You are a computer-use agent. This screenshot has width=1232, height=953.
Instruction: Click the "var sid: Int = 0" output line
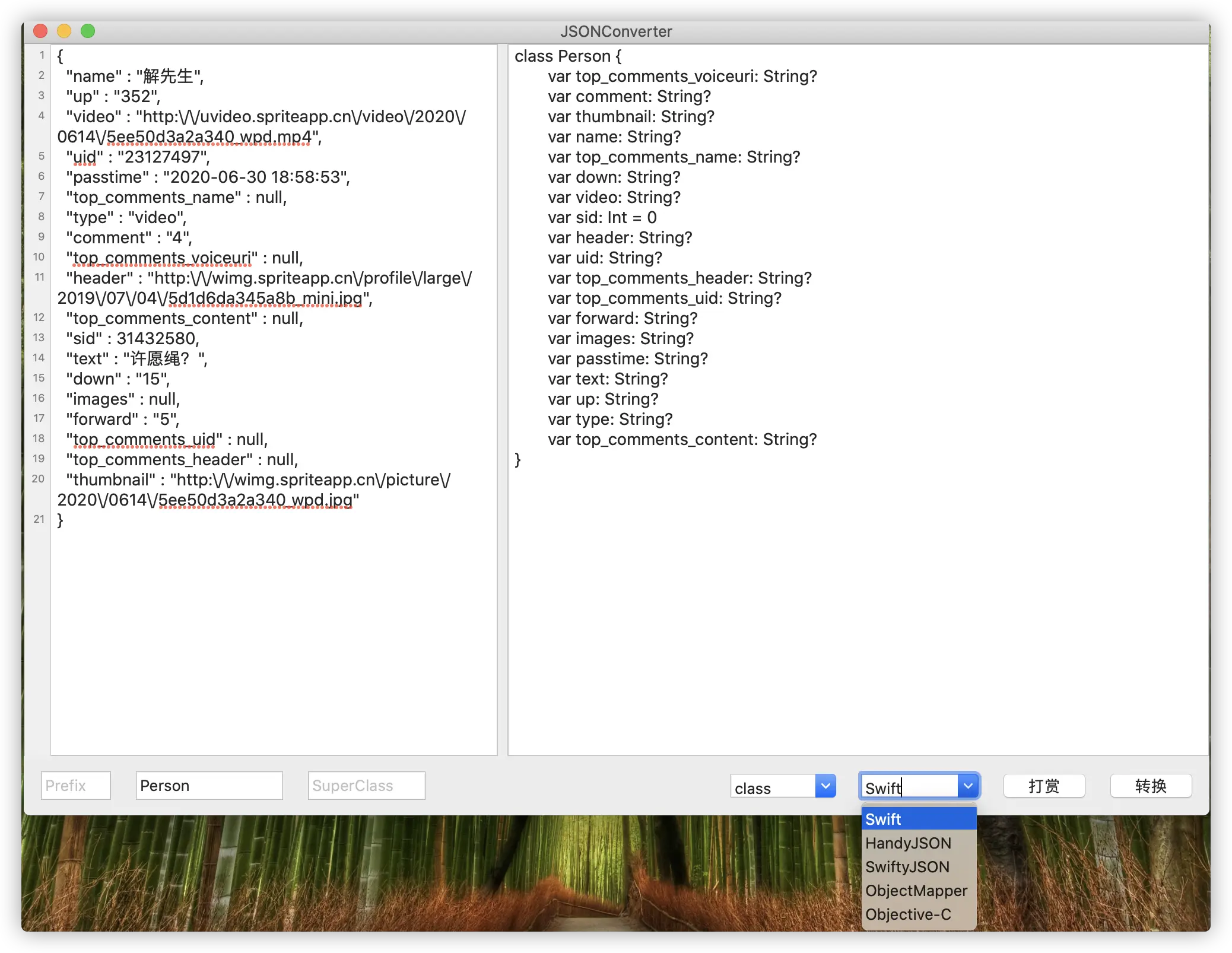click(x=602, y=217)
